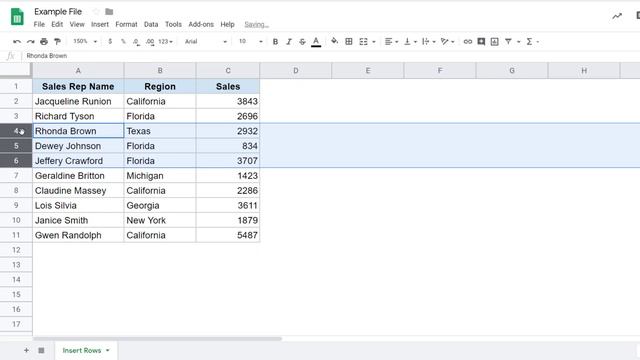Viewport: 640px width, 360px height.
Task: Click the Print icon
Action: [x=44, y=42]
